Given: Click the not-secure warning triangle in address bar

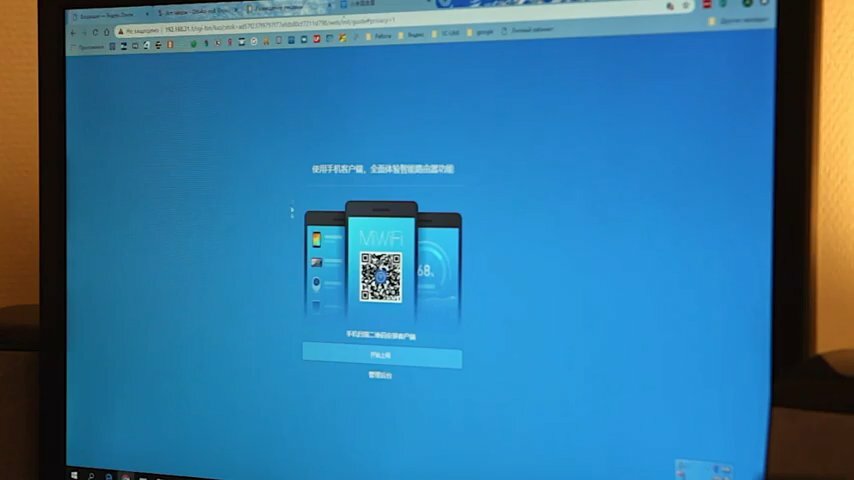Looking at the screenshot, I should (121, 32).
